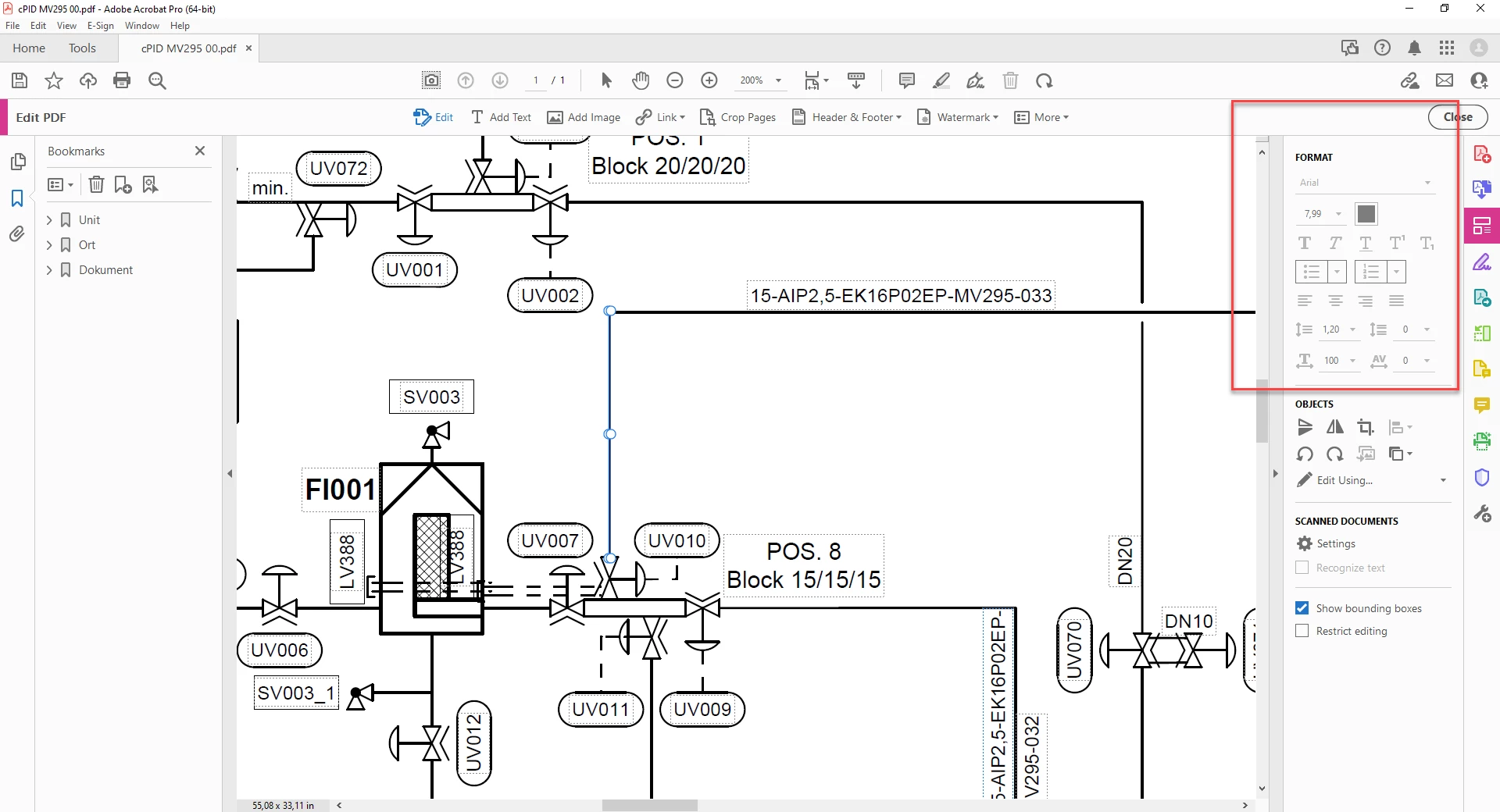Enable the Restrict editing checkbox
1500x812 pixels.
[1302, 631]
